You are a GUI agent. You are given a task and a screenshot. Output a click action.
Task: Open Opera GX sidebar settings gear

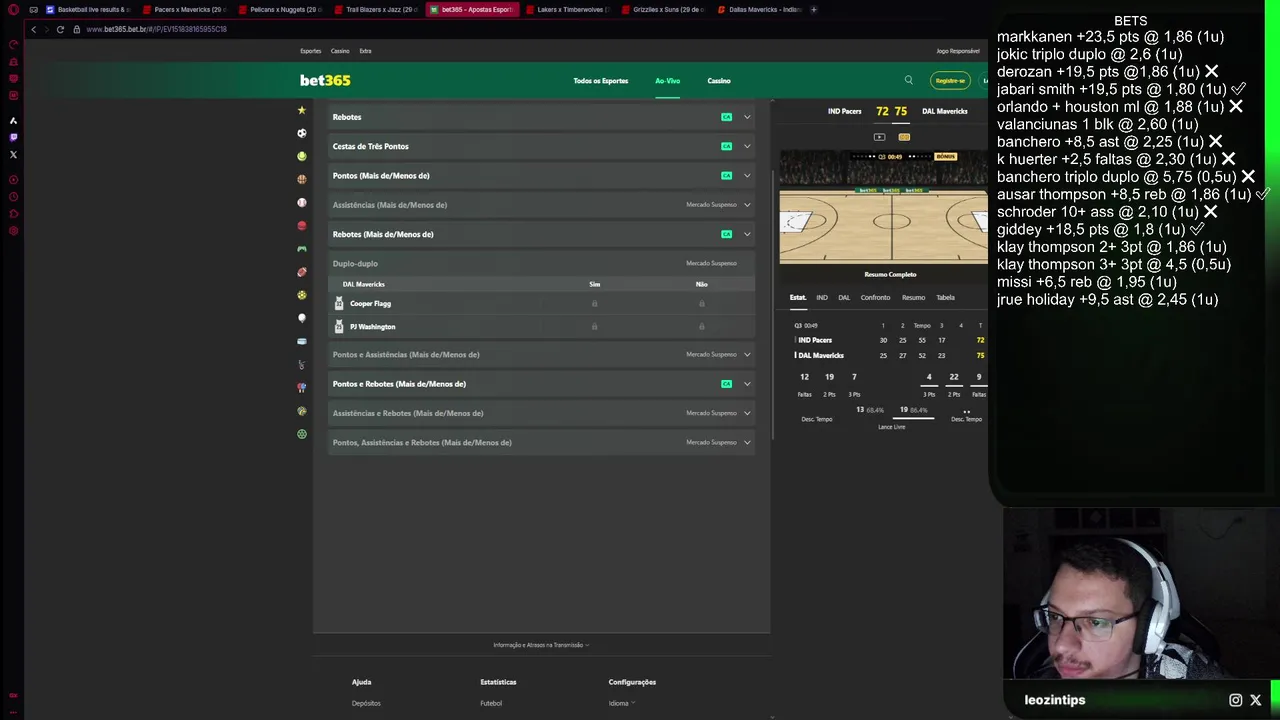[x=13, y=231]
